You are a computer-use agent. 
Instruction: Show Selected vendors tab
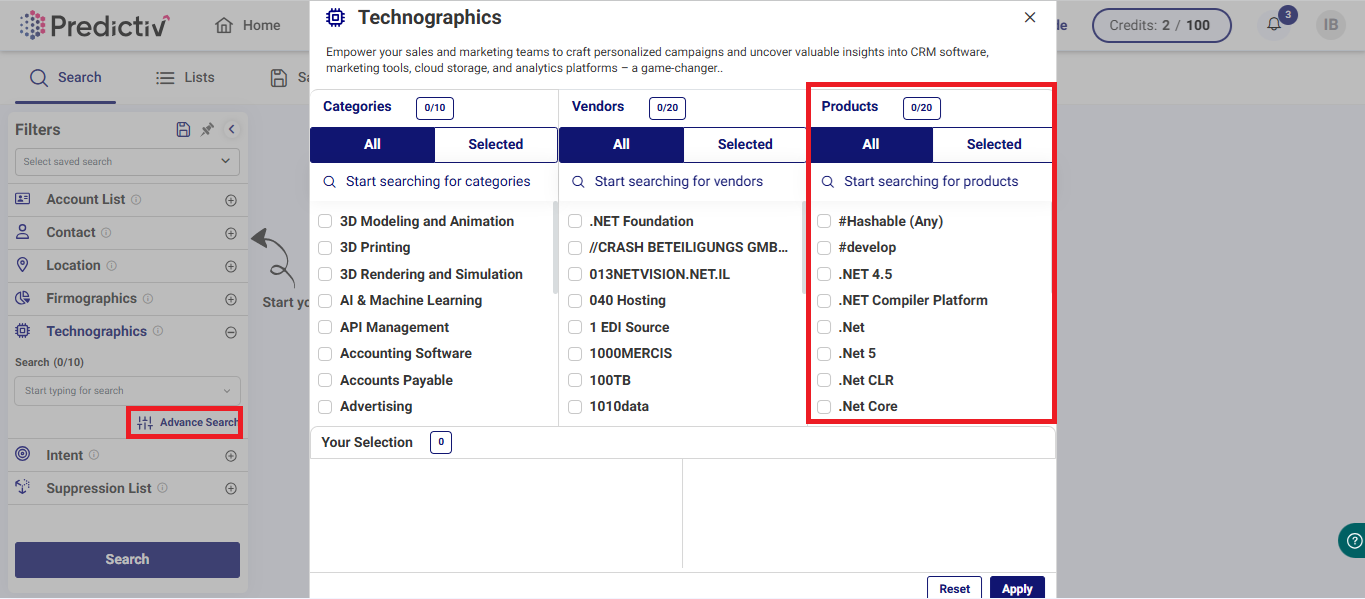pyautogui.click(x=745, y=144)
